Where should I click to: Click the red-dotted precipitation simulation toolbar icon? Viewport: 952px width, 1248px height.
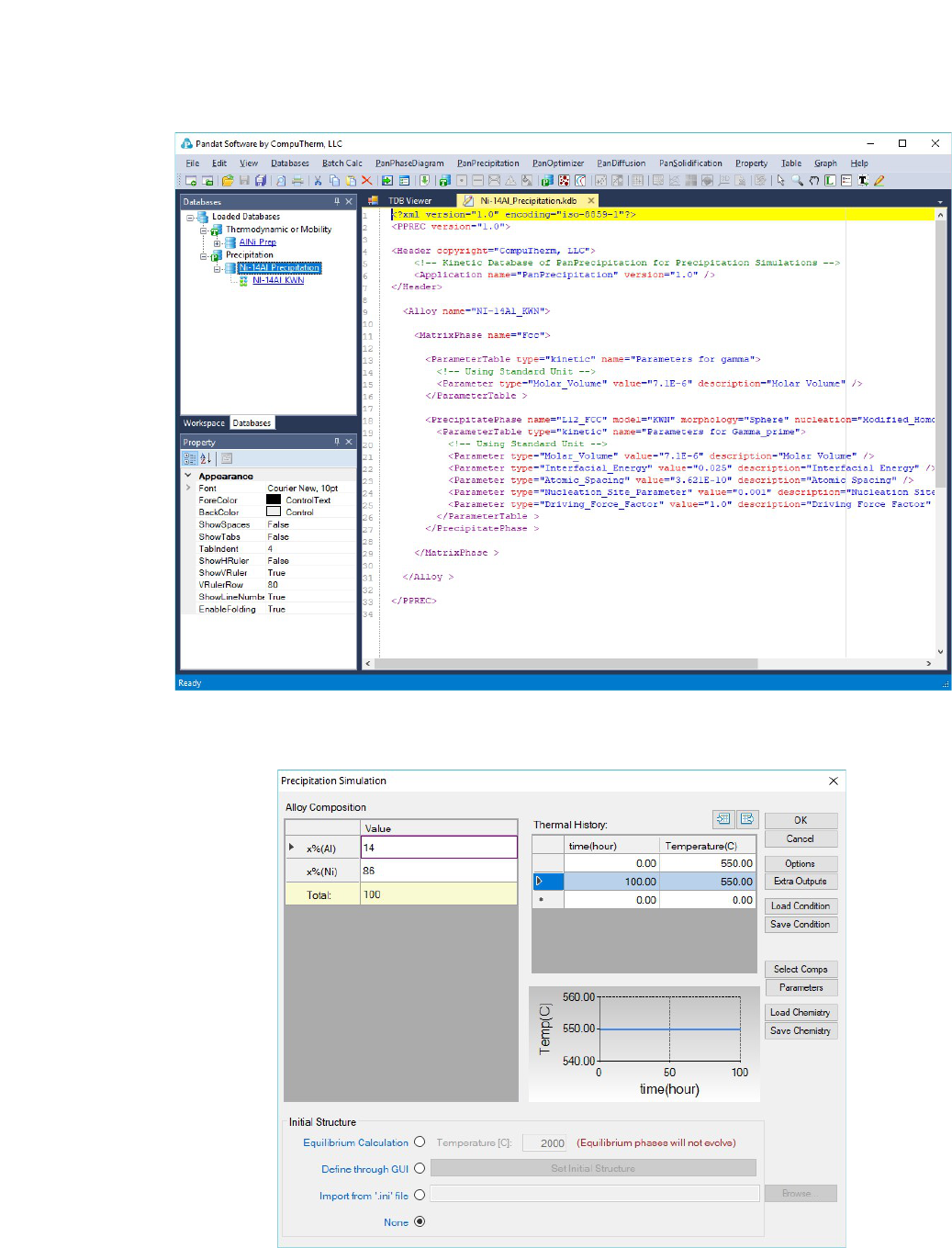click(x=564, y=181)
